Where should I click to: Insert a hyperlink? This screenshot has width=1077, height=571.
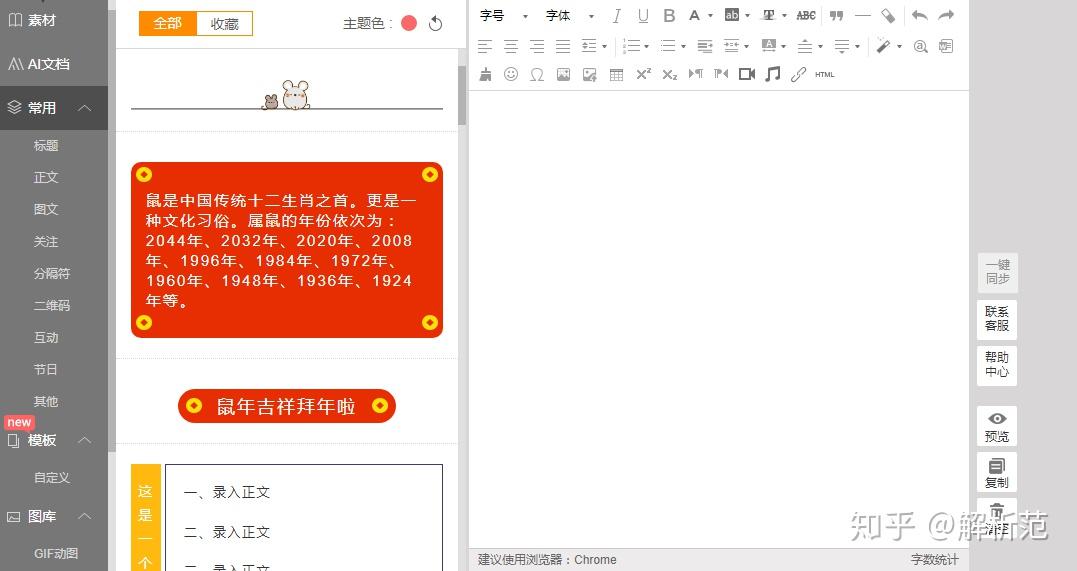(798, 74)
